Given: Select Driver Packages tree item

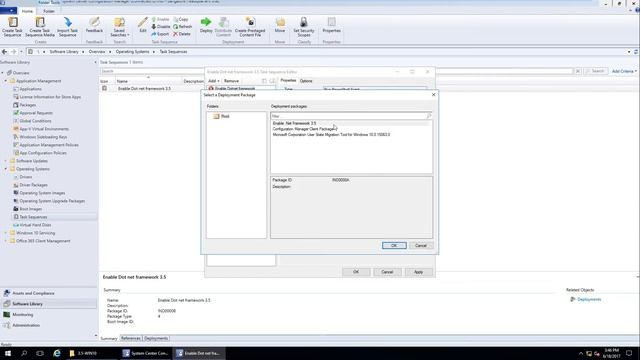Looking at the screenshot, I should click(33, 185).
